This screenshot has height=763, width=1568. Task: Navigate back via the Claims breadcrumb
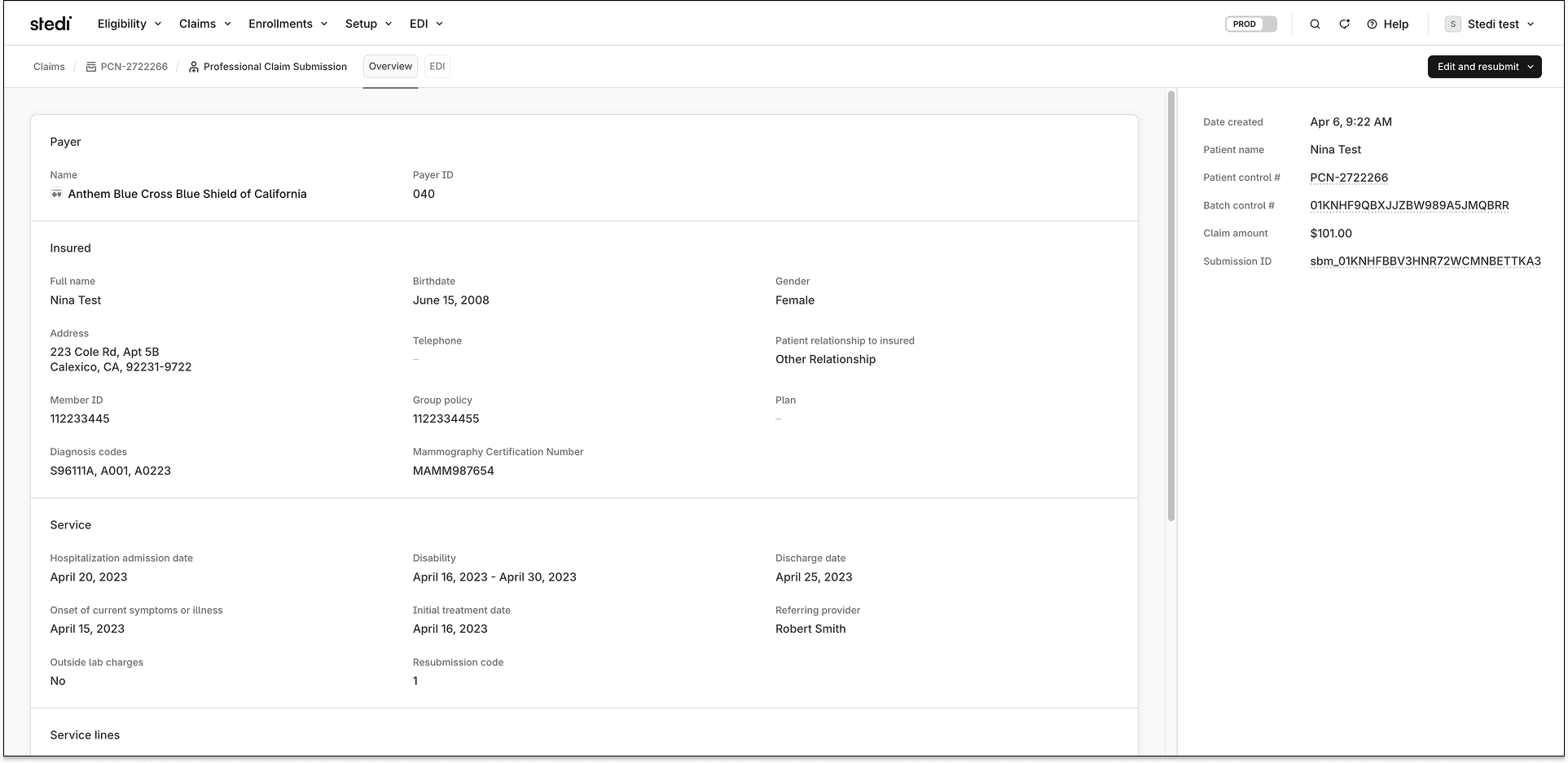pos(49,66)
